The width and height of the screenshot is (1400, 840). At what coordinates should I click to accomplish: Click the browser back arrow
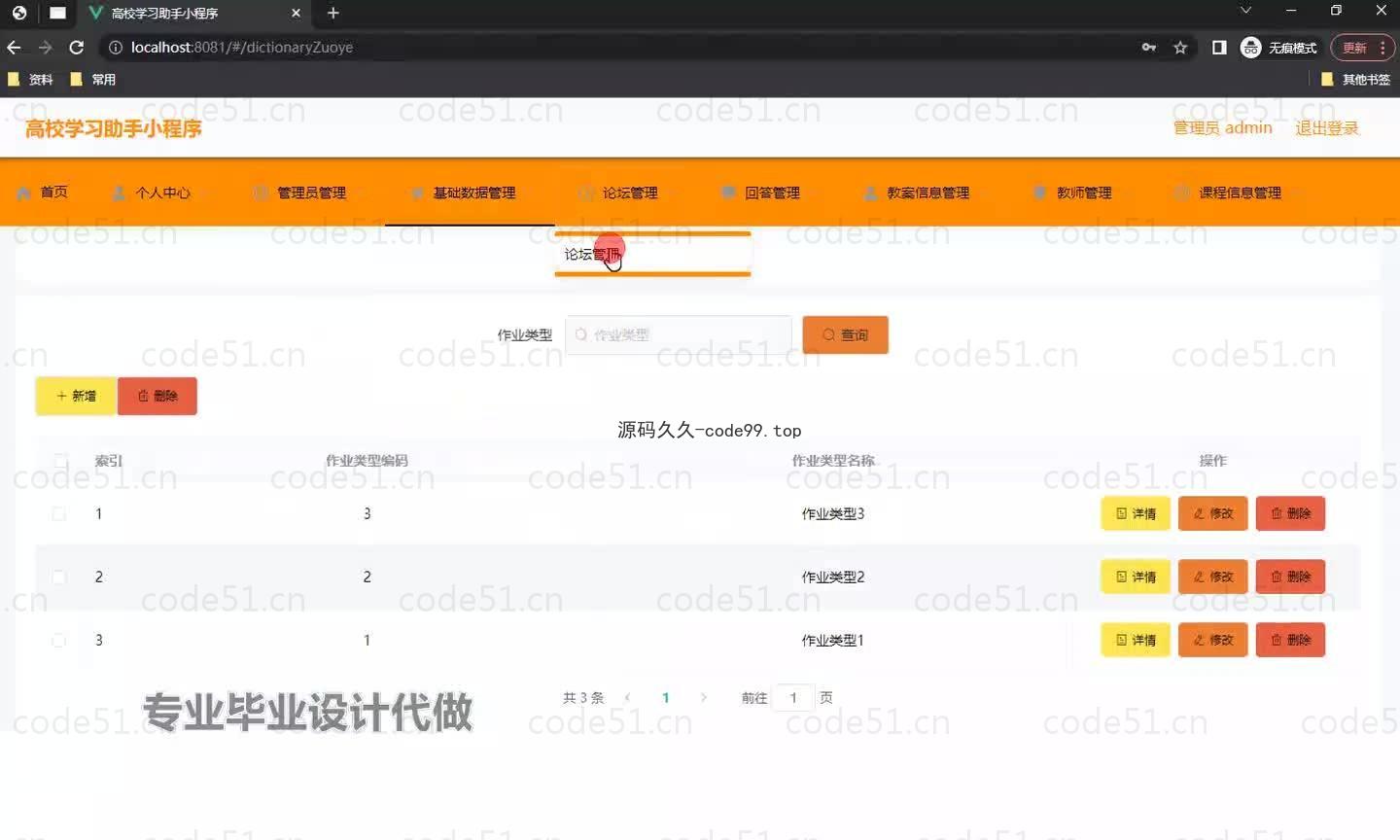tap(14, 47)
